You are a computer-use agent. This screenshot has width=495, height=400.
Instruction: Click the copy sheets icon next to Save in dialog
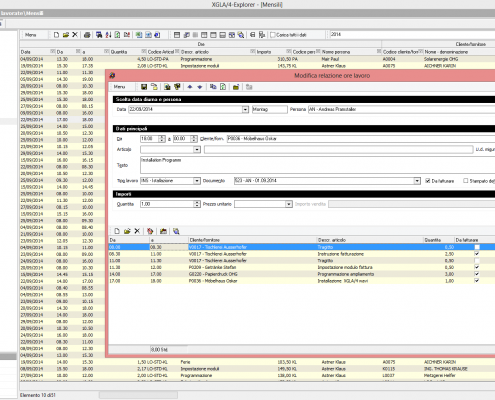[x=154, y=87]
